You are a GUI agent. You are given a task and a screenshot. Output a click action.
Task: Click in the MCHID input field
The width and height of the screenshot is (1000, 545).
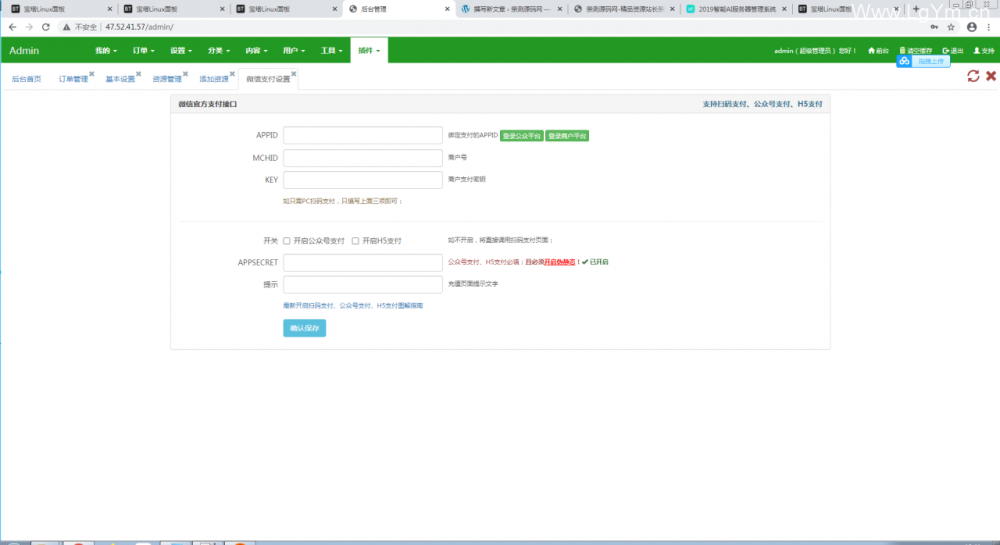pos(363,157)
